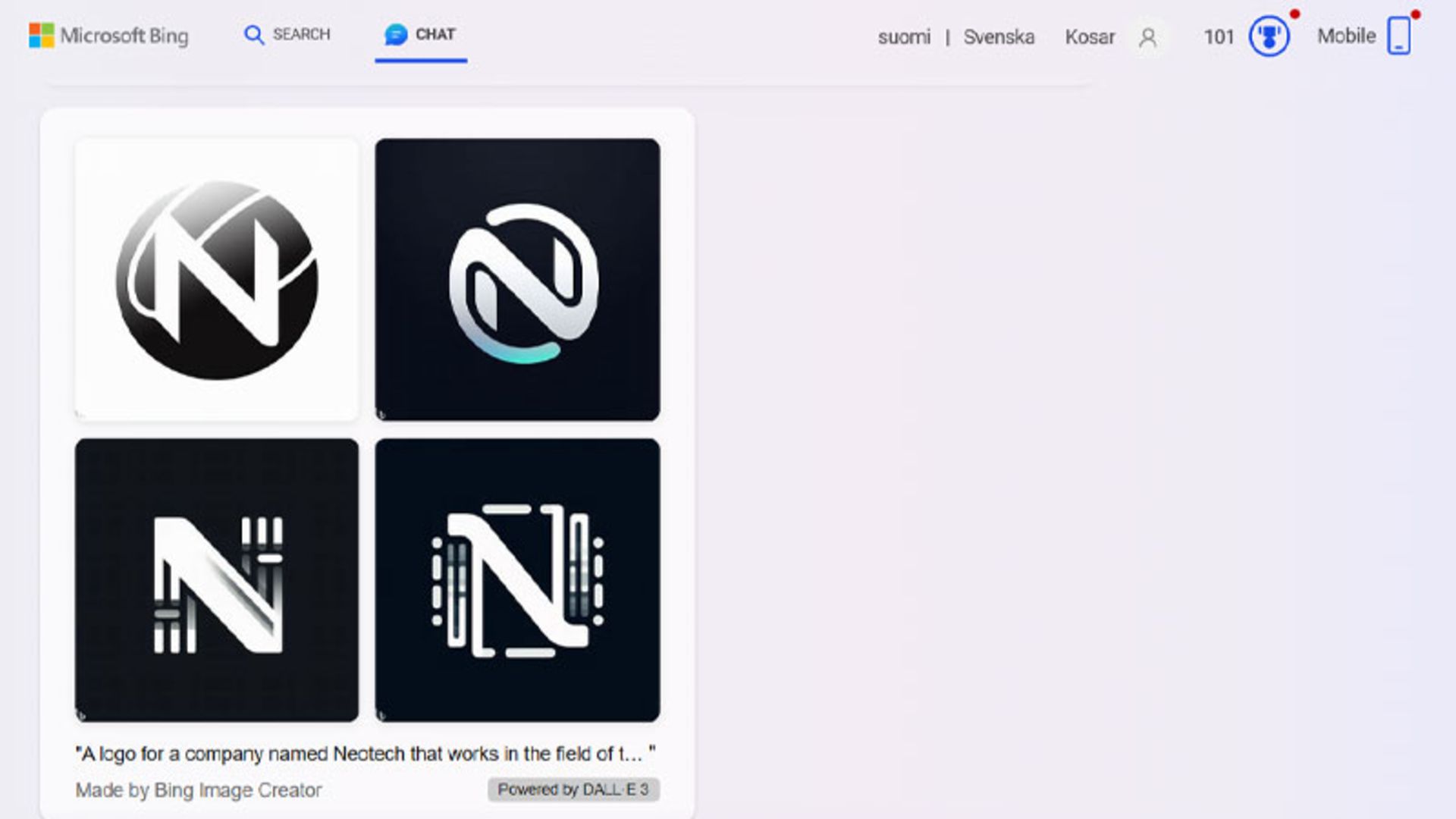1456x819 pixels.
Task: Click the Neotech logo prompt caption
Action: (365, 754)
